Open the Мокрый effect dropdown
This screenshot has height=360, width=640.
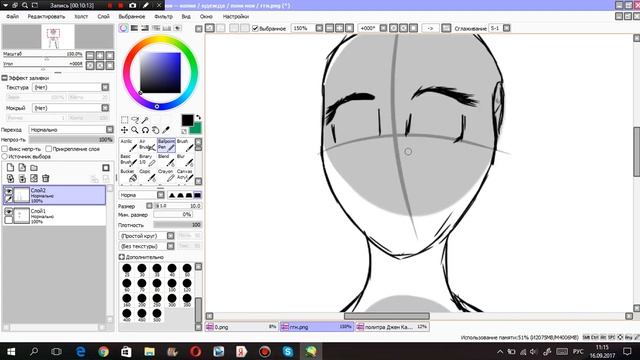[105, 108]
